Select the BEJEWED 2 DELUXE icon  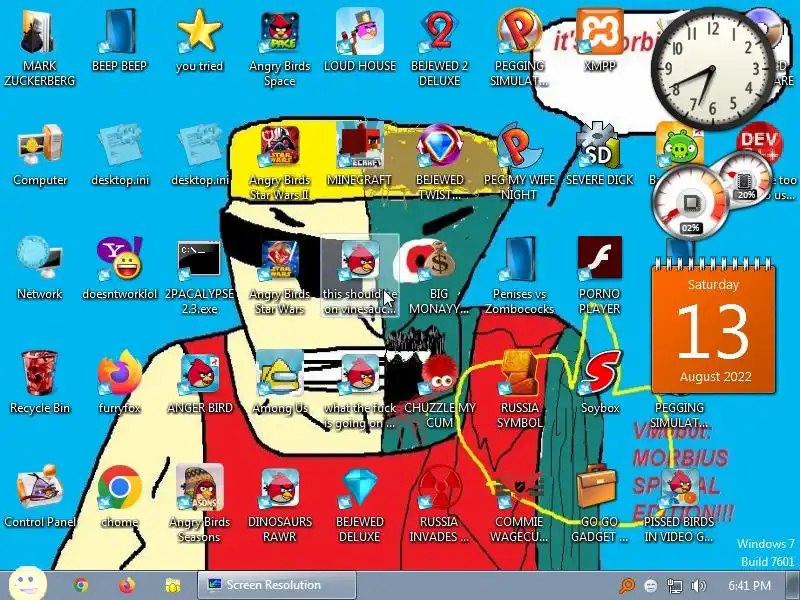coord(439,47)
